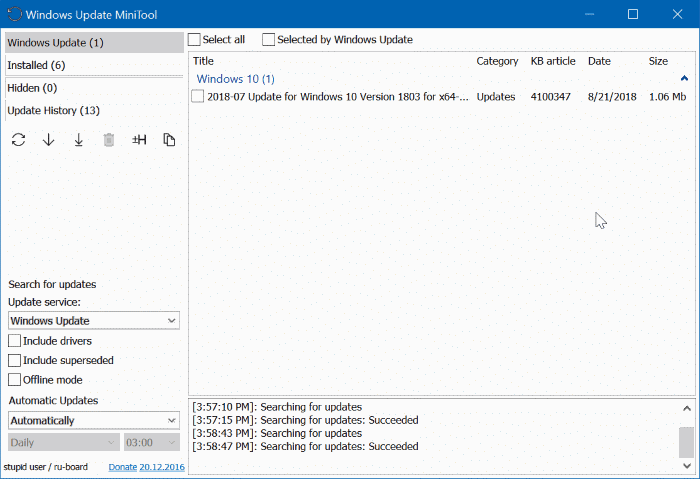Sort by the Title column header
Image resolution: width=700 pixels, height=479 pixels.
pyautogui.click(x=203, y=61)
